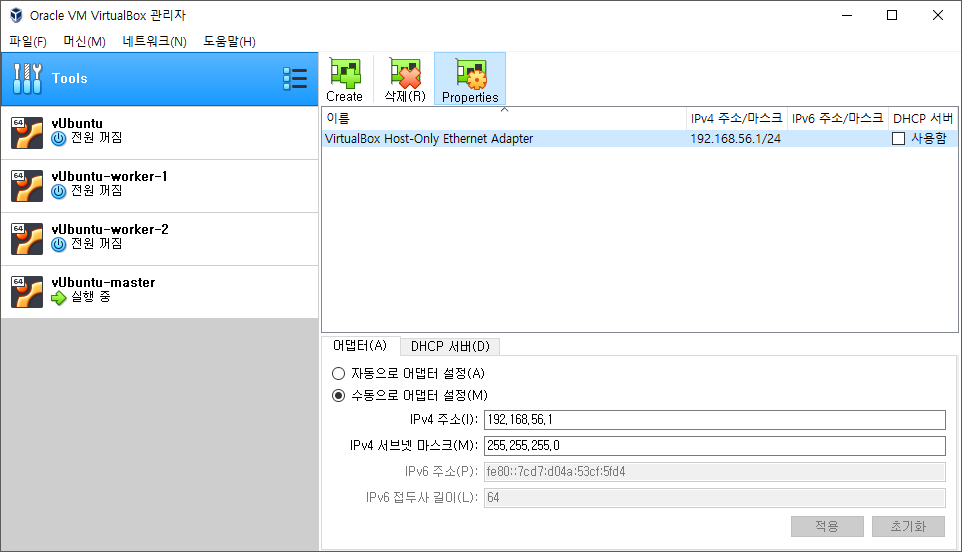Select the vUbuntu-worker-1 machine entry
This screenshot has height=552, width=962.
tap(160, 186)
